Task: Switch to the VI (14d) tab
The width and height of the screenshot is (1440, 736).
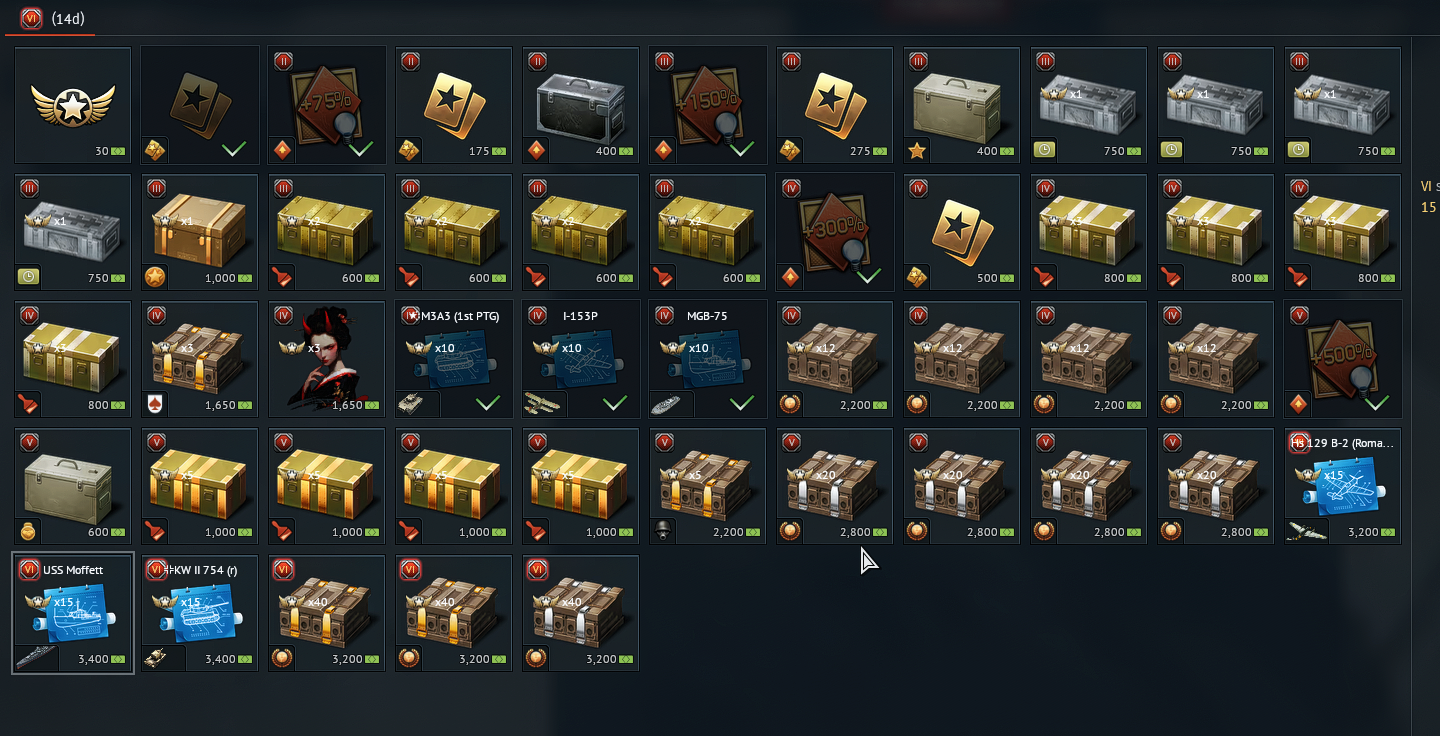Action: coord(50,18)
